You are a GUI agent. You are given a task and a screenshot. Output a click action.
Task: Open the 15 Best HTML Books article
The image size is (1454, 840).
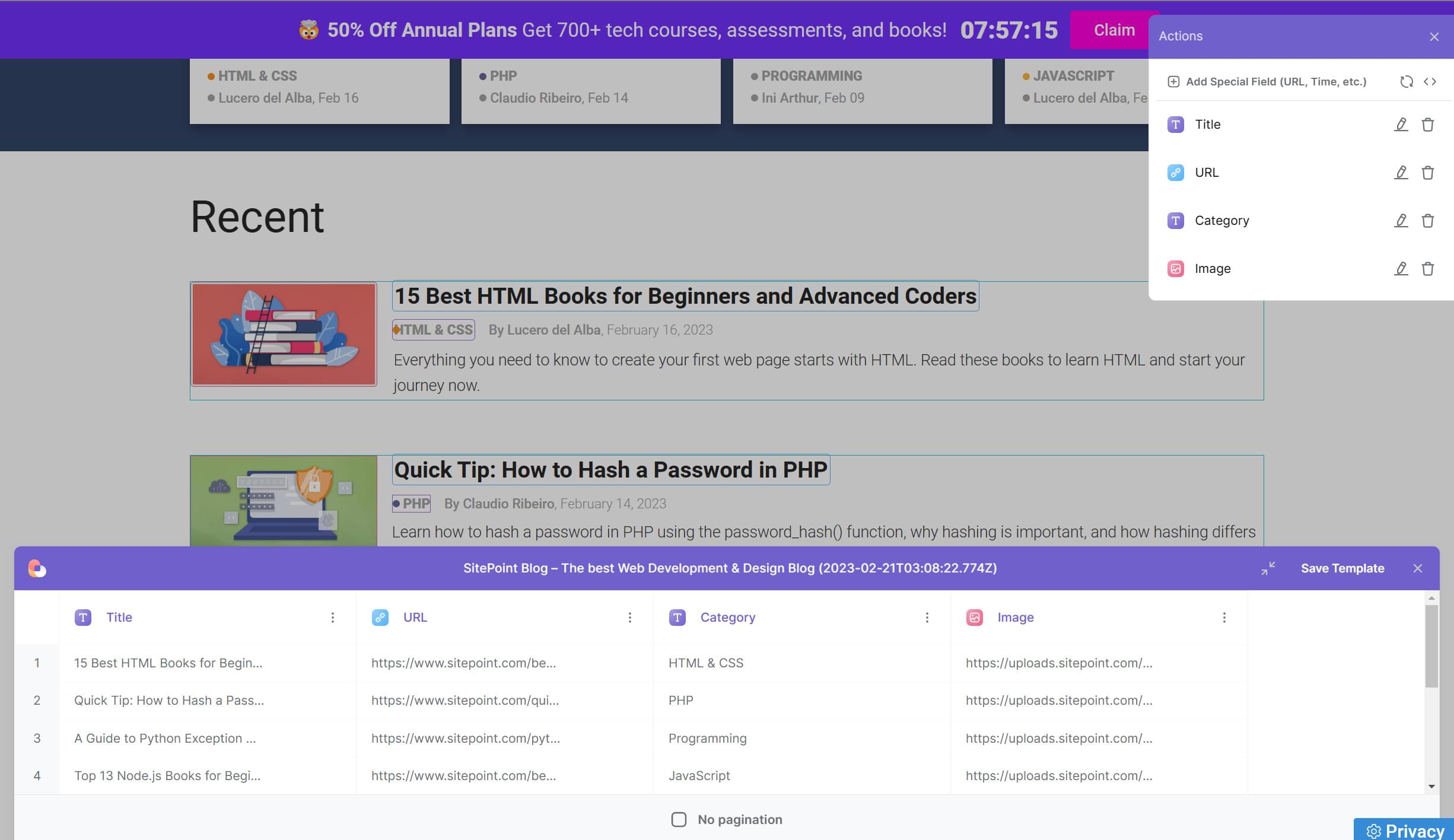(685, 296)
